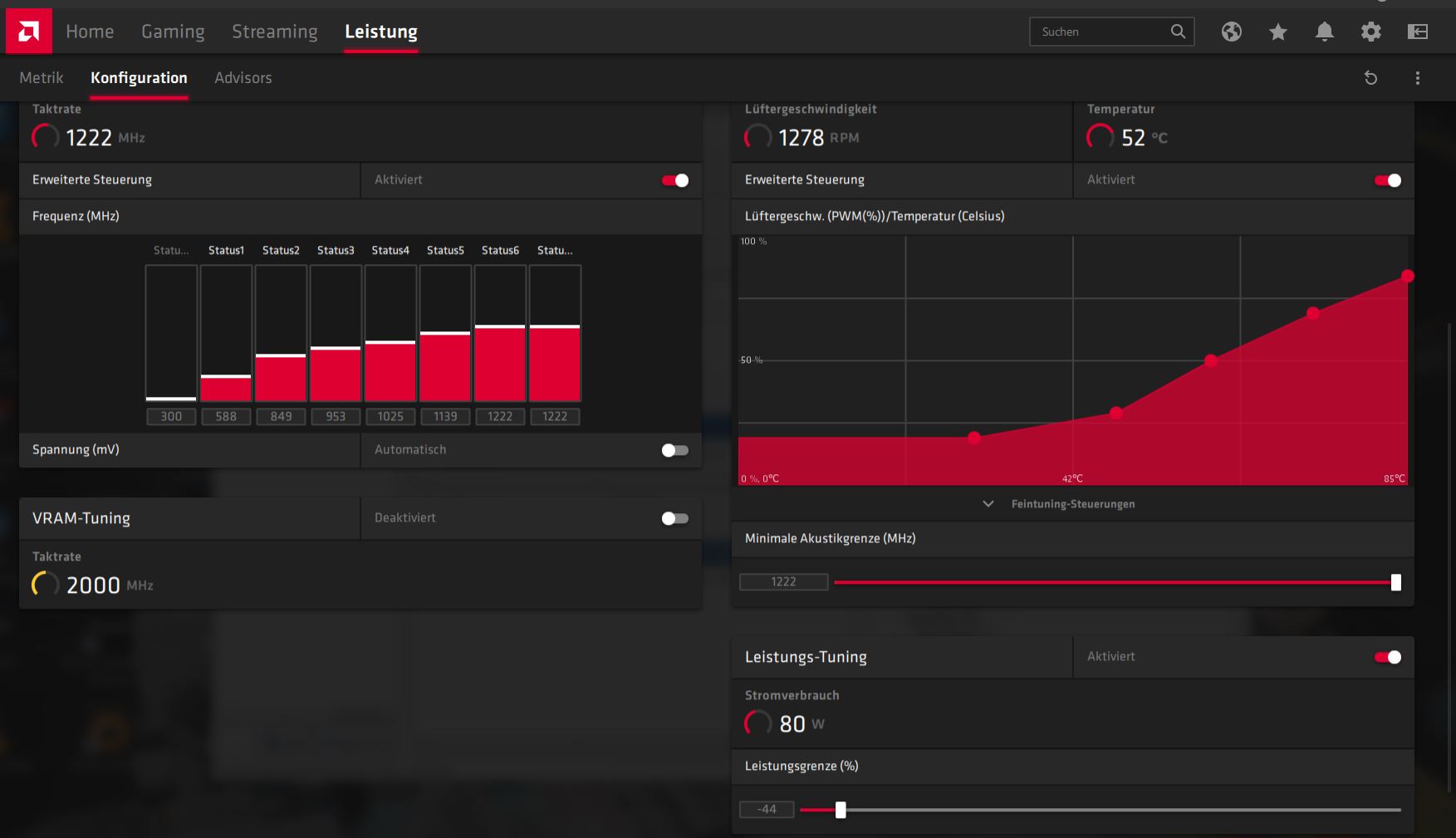Open the search field magnifier icon
This screenshot has height=838, width=1456.
click(x=1179, y=32)
